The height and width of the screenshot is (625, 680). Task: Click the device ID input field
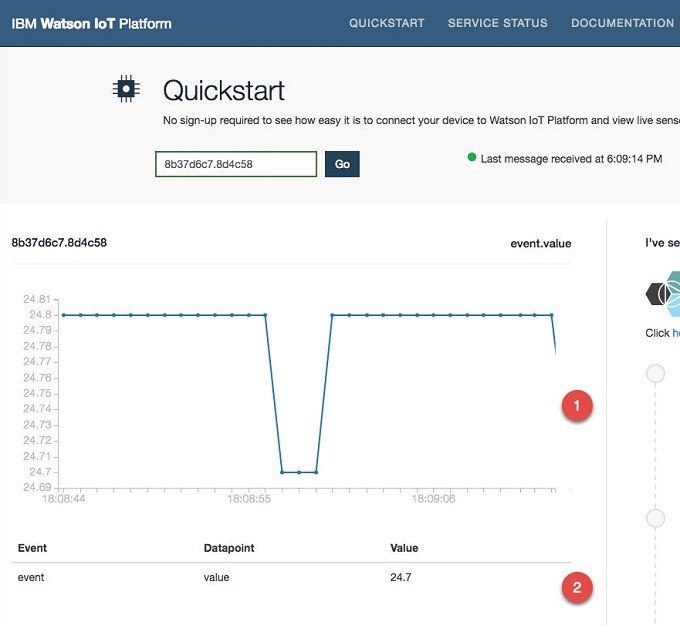[x=236, y=164]
